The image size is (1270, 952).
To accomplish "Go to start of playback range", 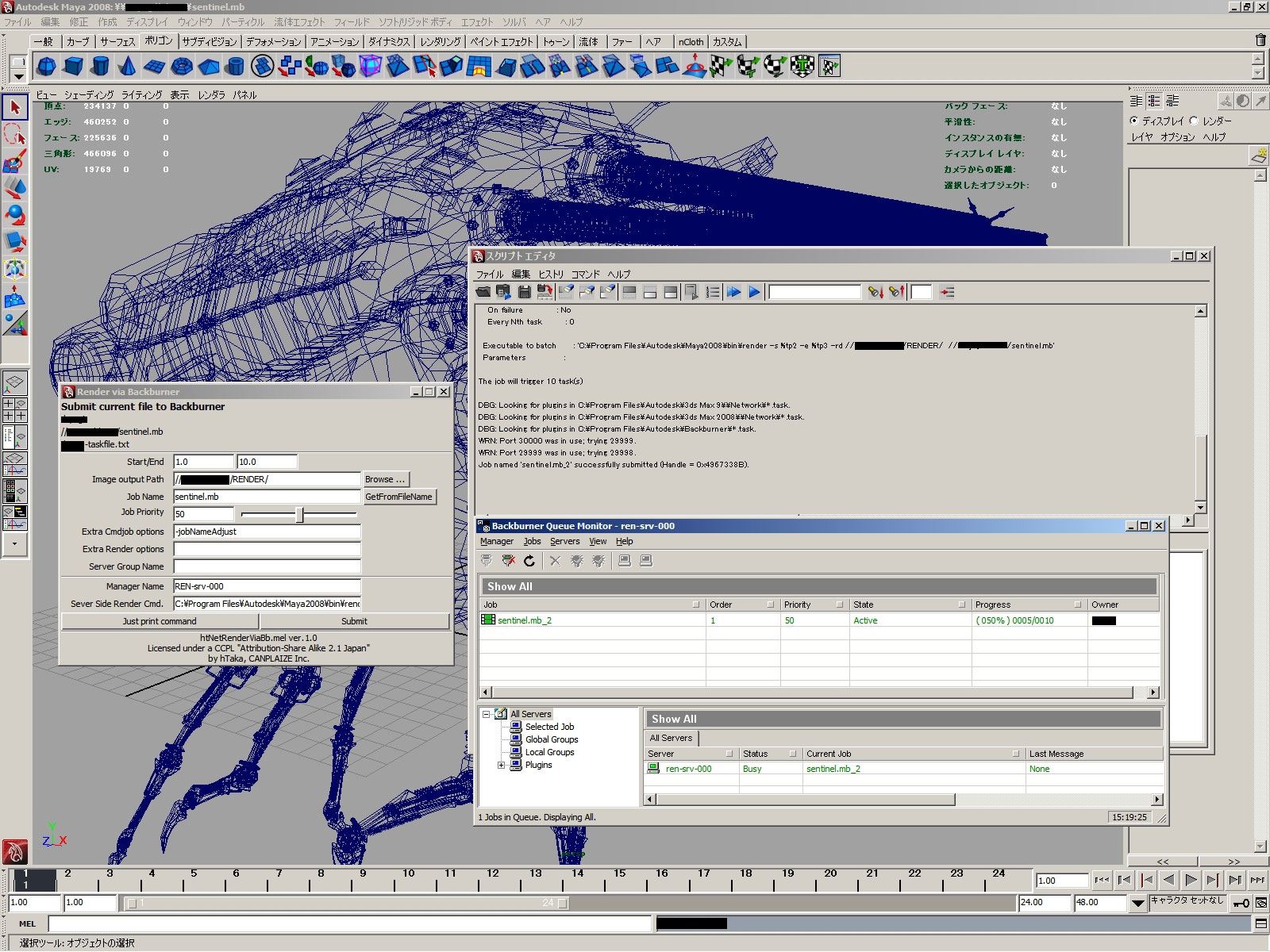I will click(x=1102, y=880).
